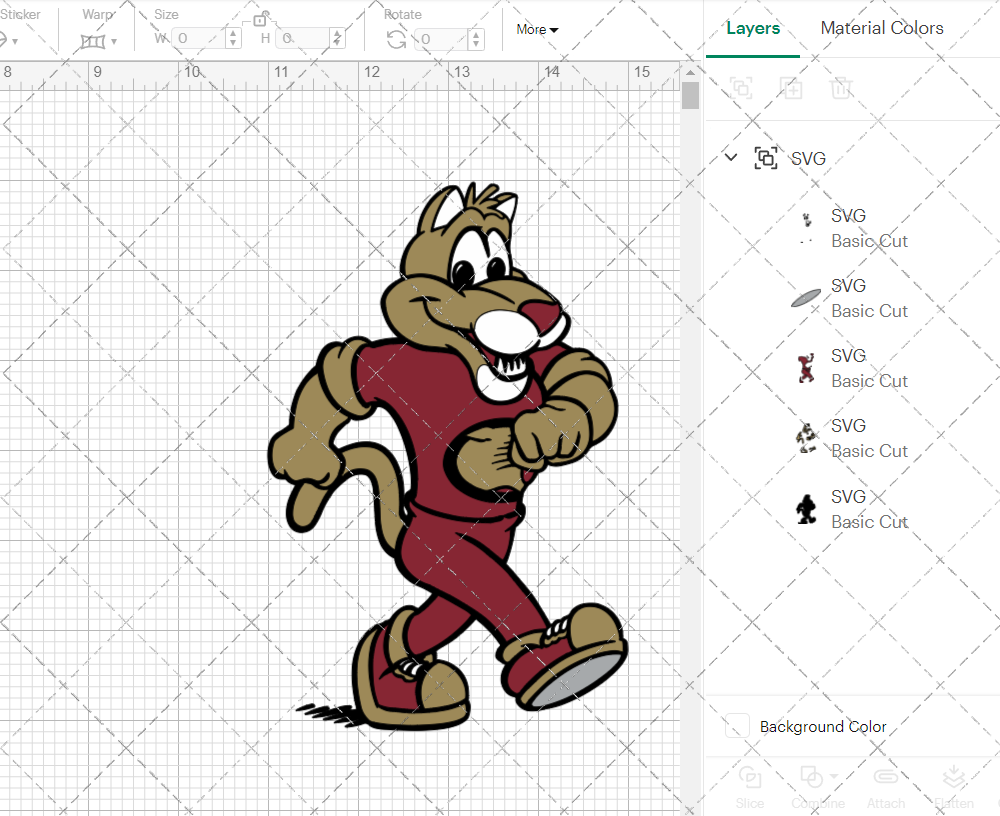Open the More dropdown menu
The image size is (1000, 816).
coord(537,29)
